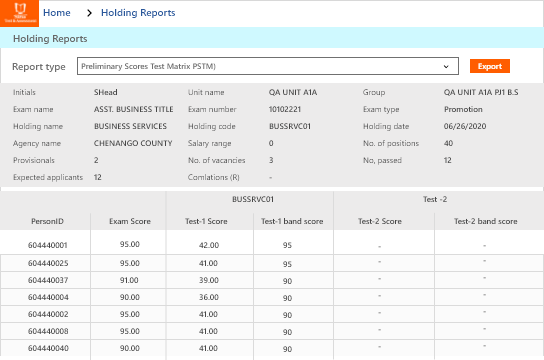Click Test-1 Score 42.00 cell
The image size is (544, 360).
click(209, 245)
